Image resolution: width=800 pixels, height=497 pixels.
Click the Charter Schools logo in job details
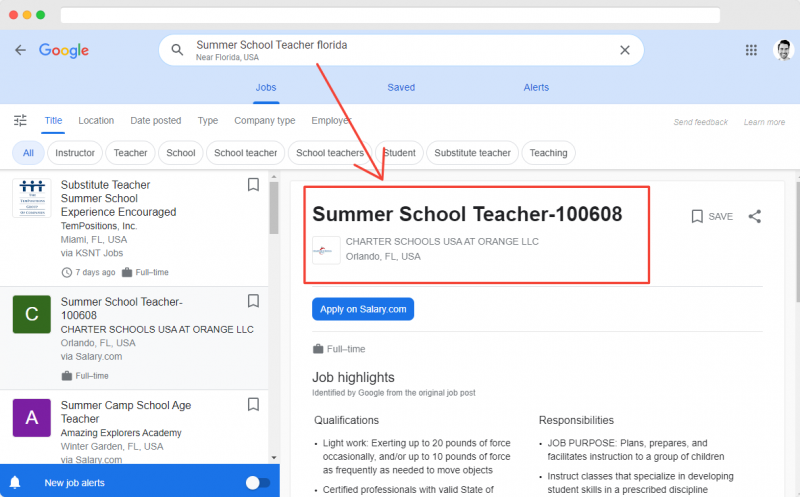click(x=326, y=250)
